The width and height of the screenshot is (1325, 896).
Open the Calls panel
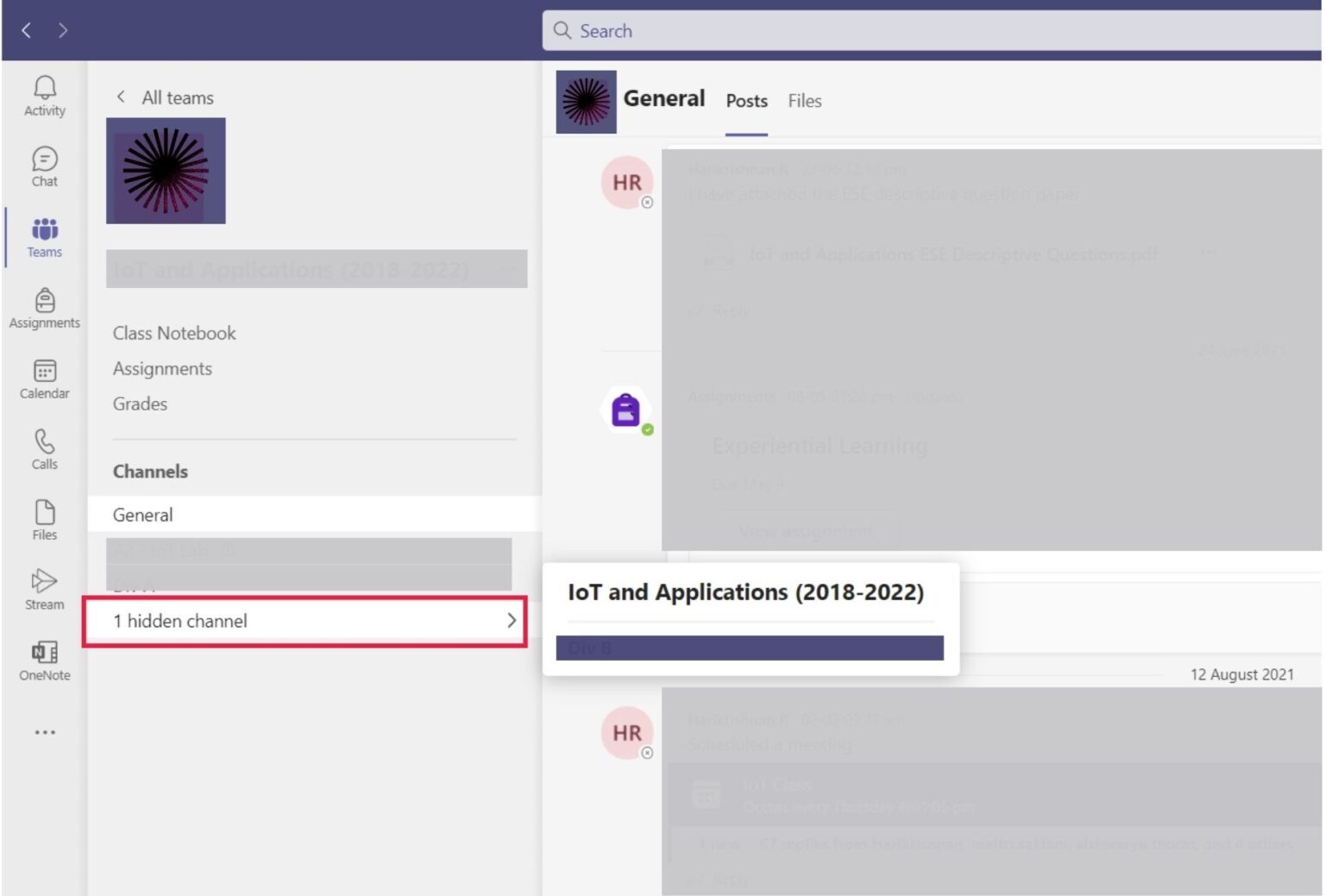tap(44, 449)
